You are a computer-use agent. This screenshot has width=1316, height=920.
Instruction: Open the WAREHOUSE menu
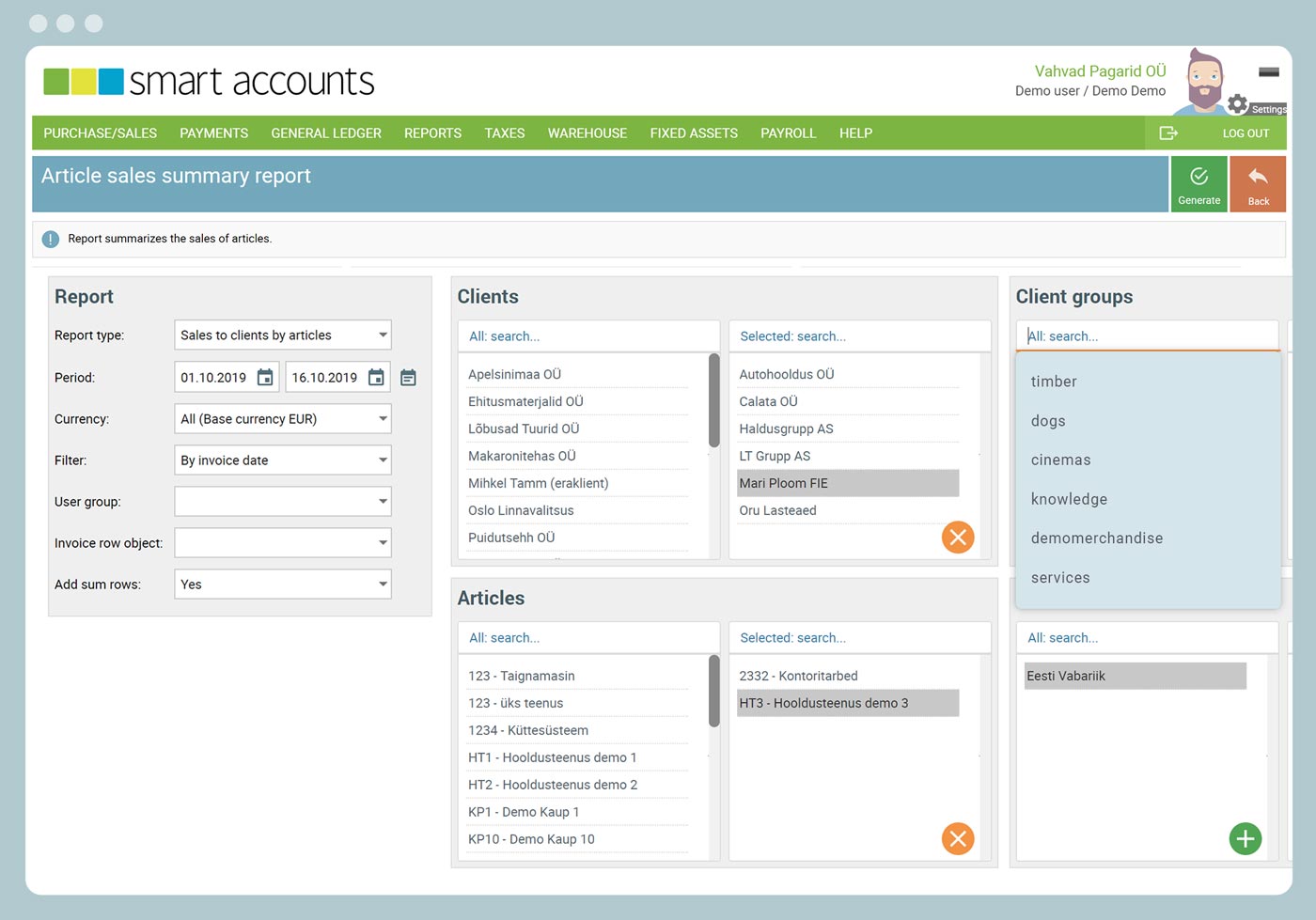587,133
